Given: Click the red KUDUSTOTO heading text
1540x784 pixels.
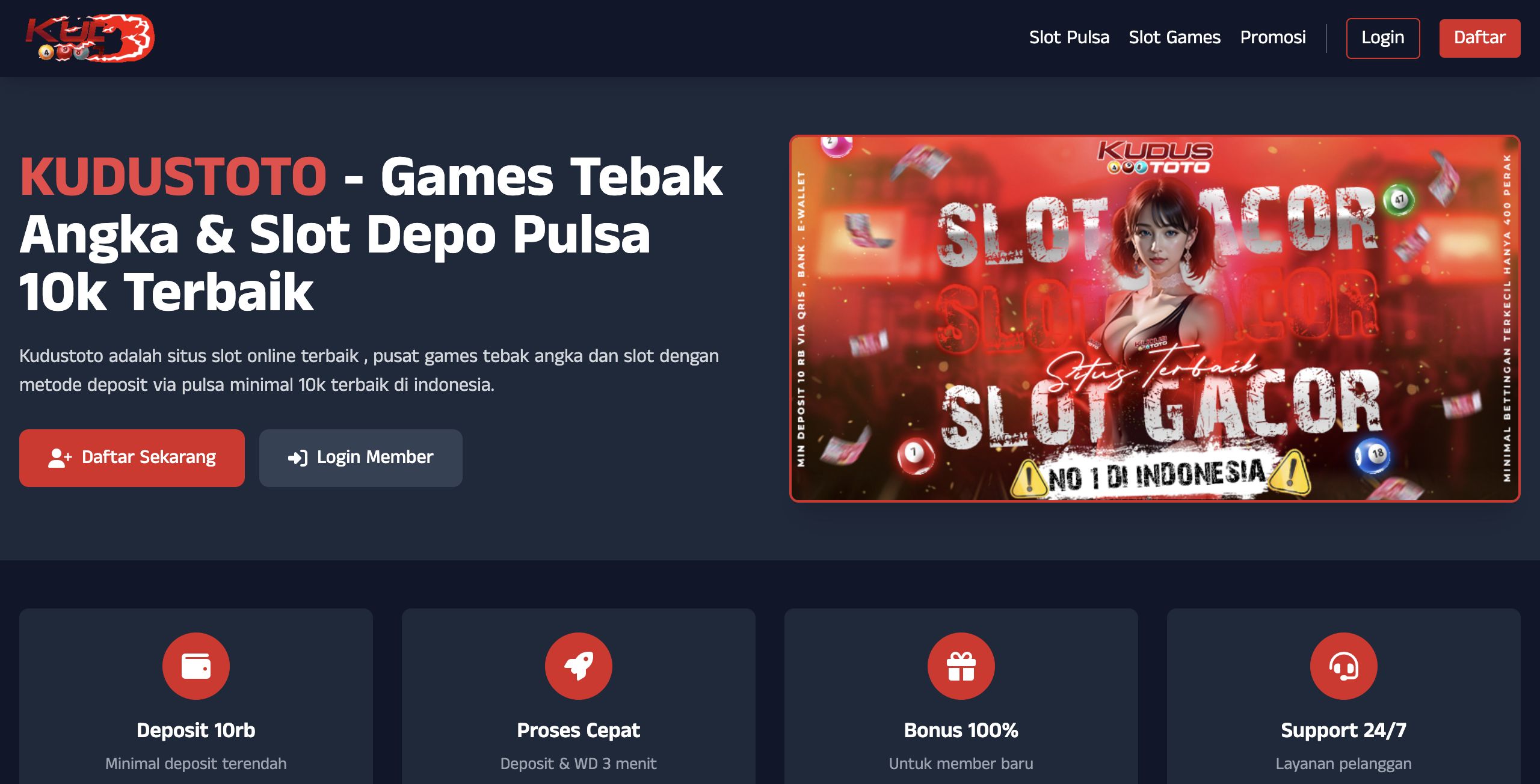Looking at the screenshot, I should (x=173, y=177).
